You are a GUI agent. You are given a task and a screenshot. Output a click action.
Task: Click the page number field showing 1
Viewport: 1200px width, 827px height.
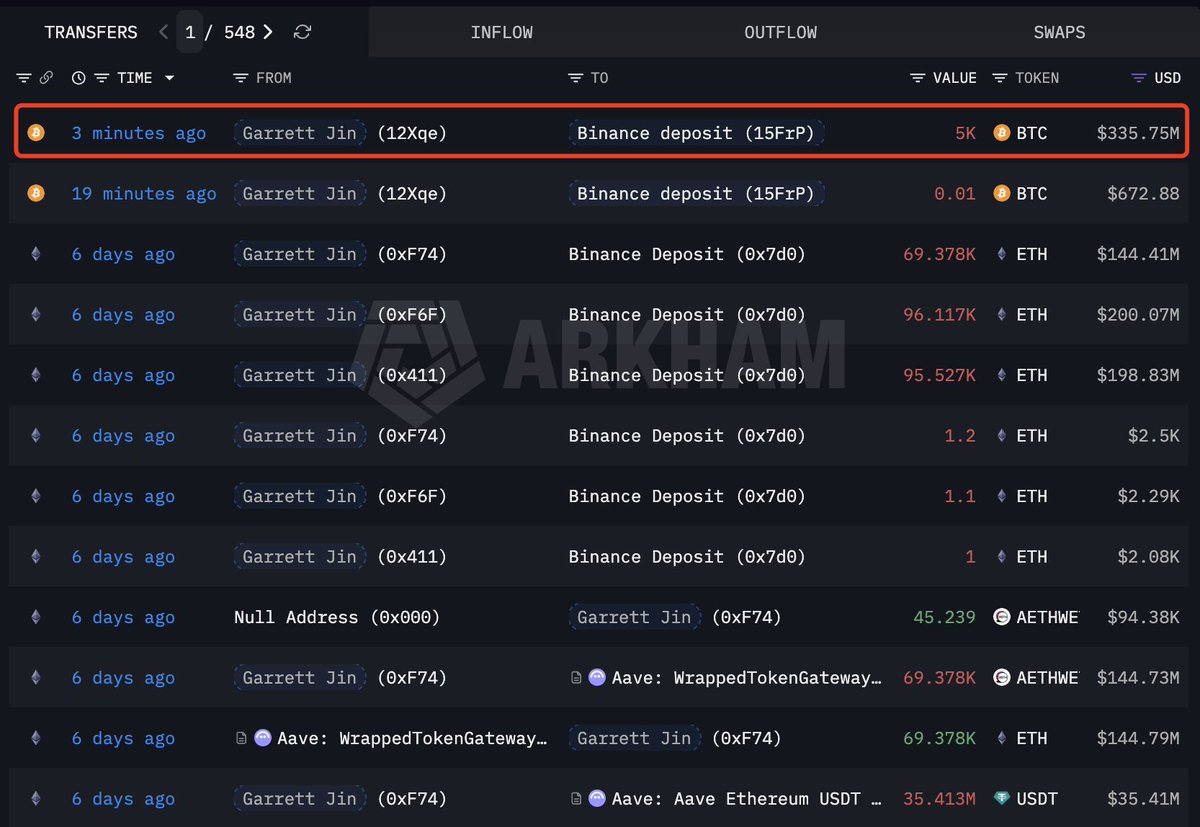pyautogui.click(x=190, y=32)
